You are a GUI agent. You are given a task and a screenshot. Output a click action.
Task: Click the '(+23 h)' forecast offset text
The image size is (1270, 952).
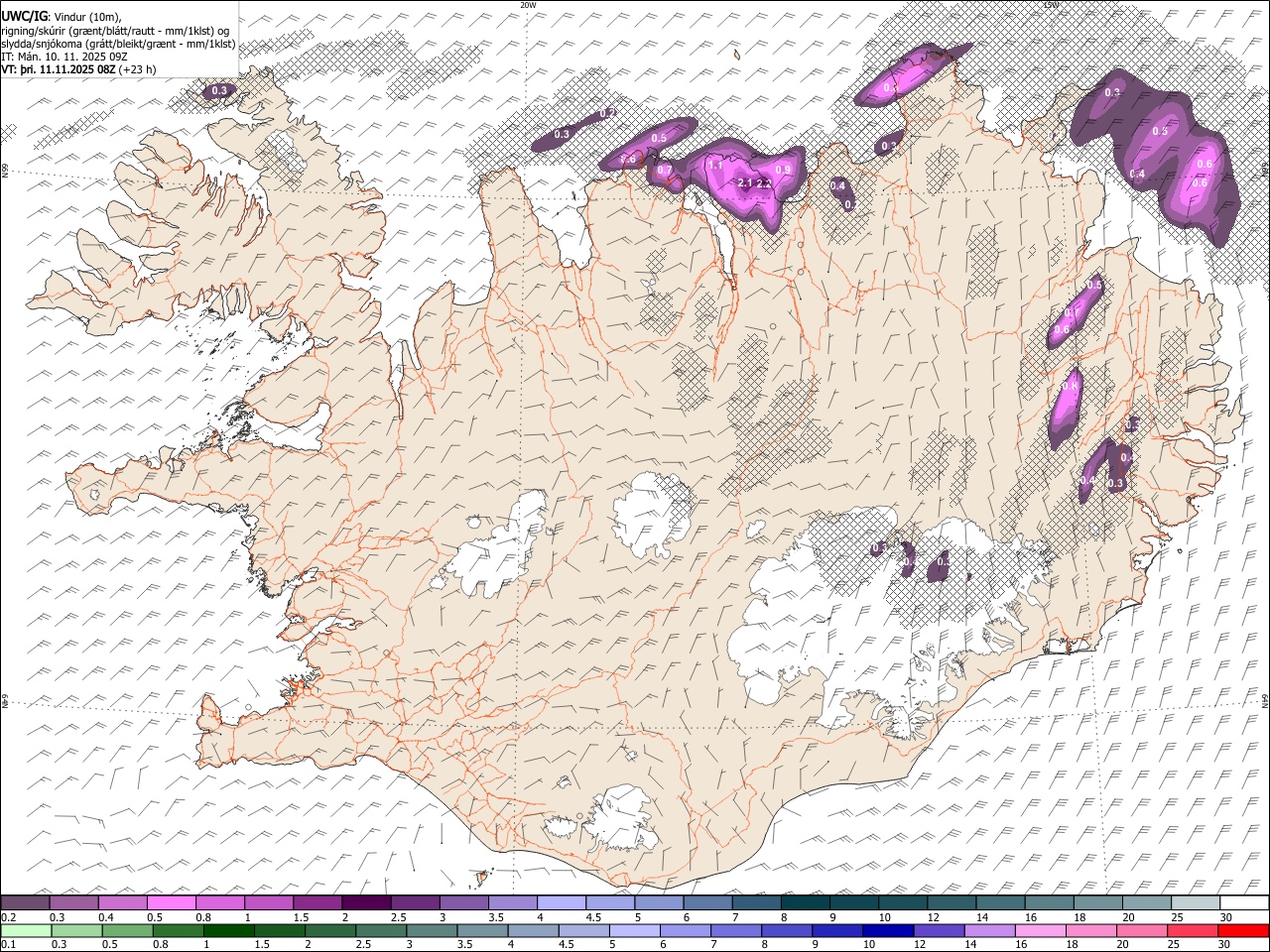(x=137, y=69)
